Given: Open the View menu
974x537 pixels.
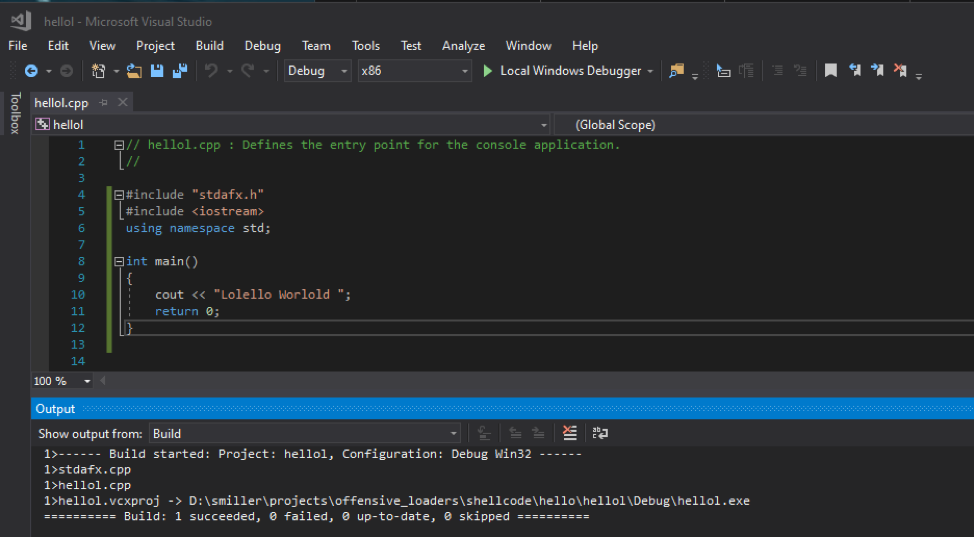Looking at the screenshot, I should [102, 46].
